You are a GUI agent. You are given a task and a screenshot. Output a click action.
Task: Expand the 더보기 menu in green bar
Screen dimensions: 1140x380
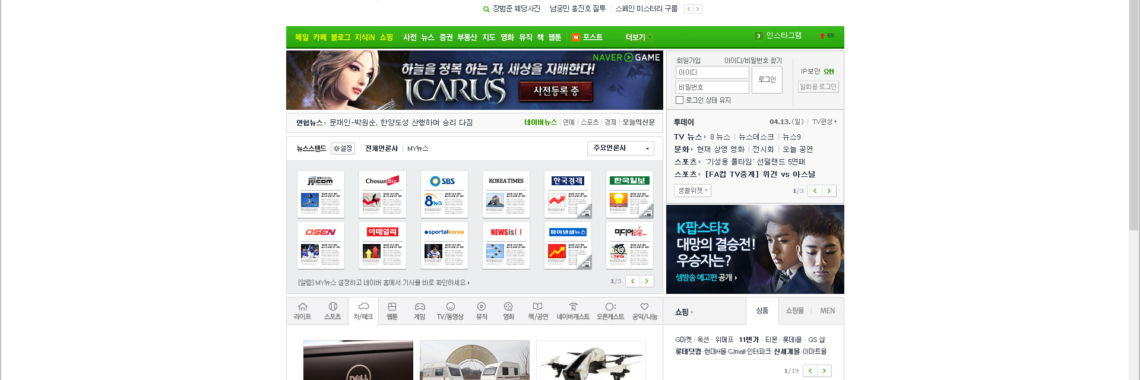tap(638, 37)
